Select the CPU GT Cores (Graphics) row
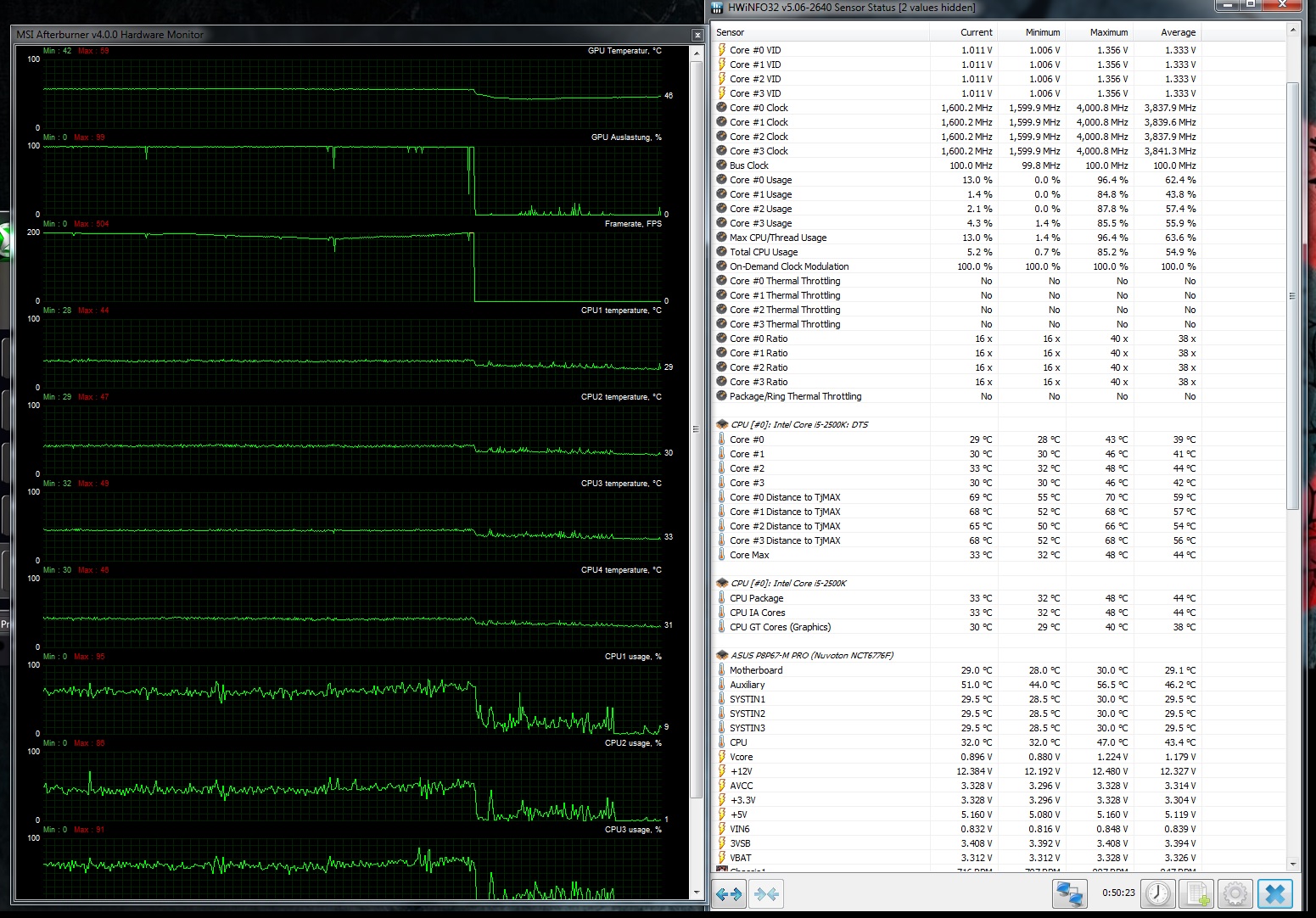Screen dimensions: 1316x918 point(957,627)
